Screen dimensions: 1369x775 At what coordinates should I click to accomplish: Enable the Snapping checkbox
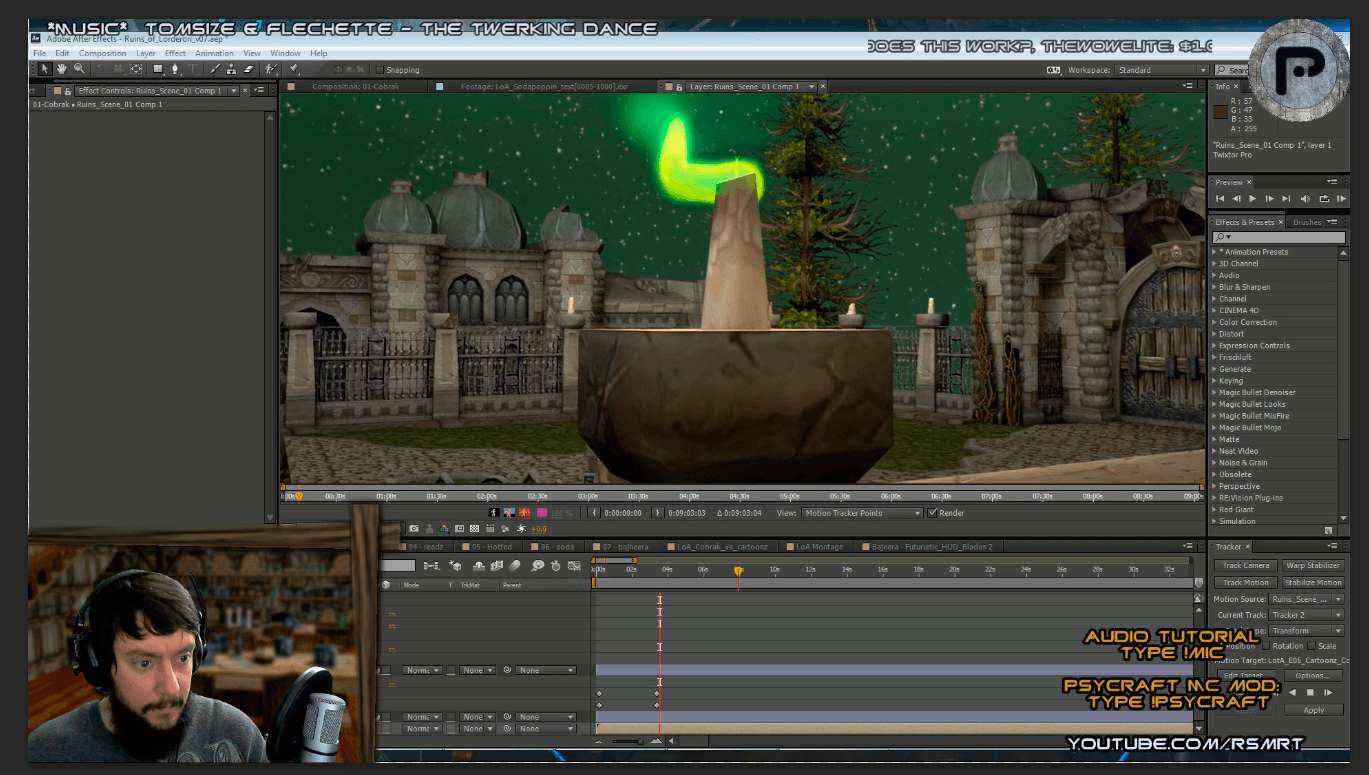pos(380,70)
